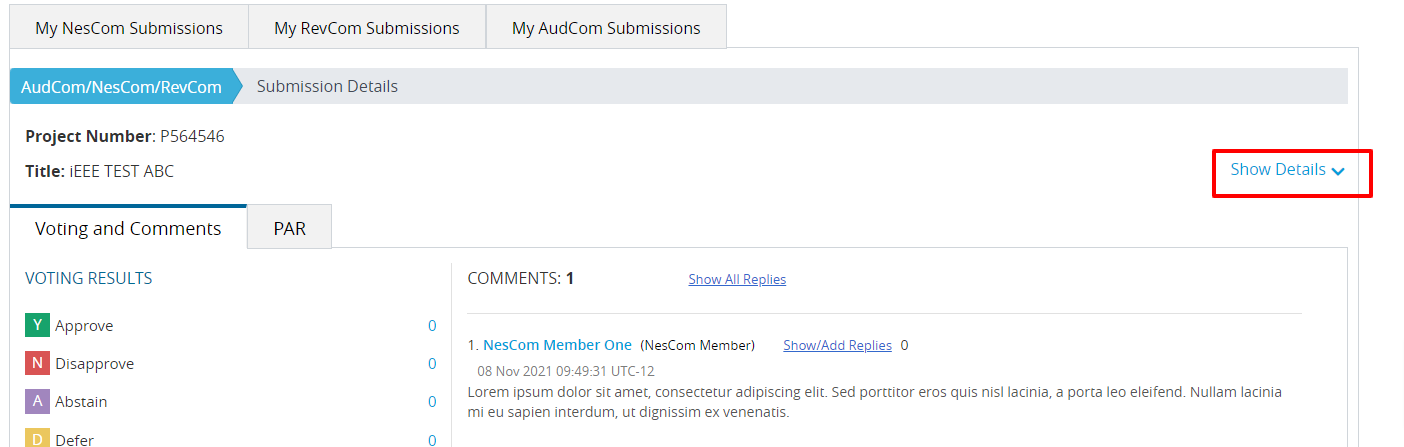Click the yellow D Defer vote icon

(37, 438)
